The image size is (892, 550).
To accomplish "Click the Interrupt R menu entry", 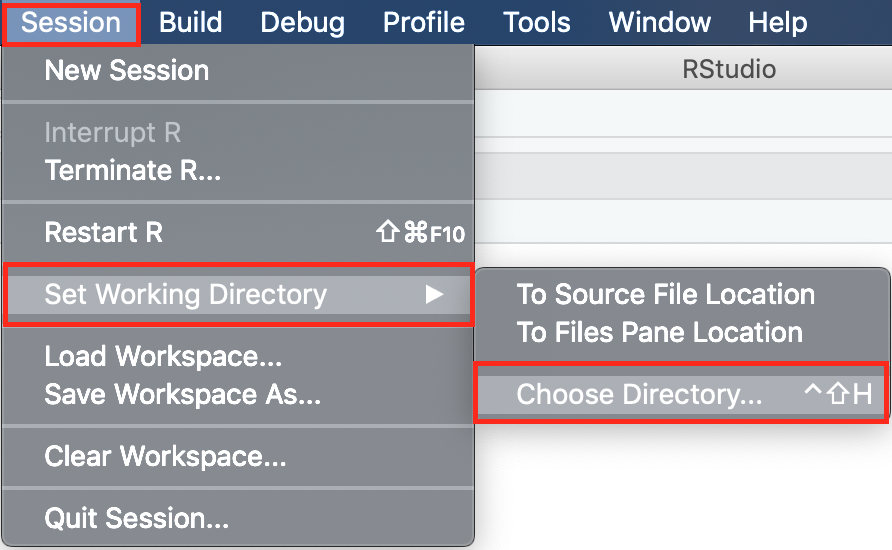I will [x=112, y=133].
